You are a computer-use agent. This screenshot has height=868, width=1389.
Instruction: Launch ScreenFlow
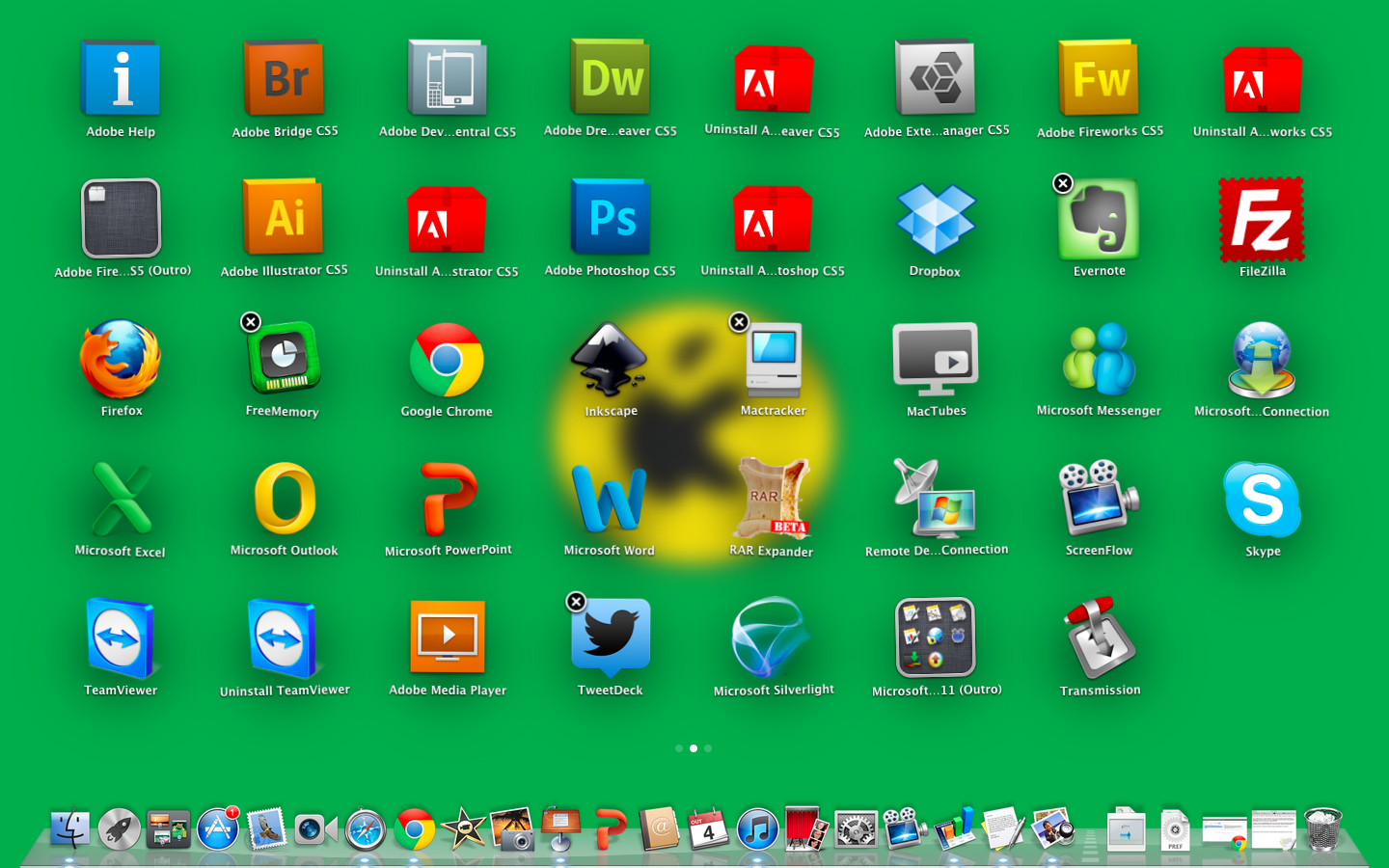[x=1099, y=500]
